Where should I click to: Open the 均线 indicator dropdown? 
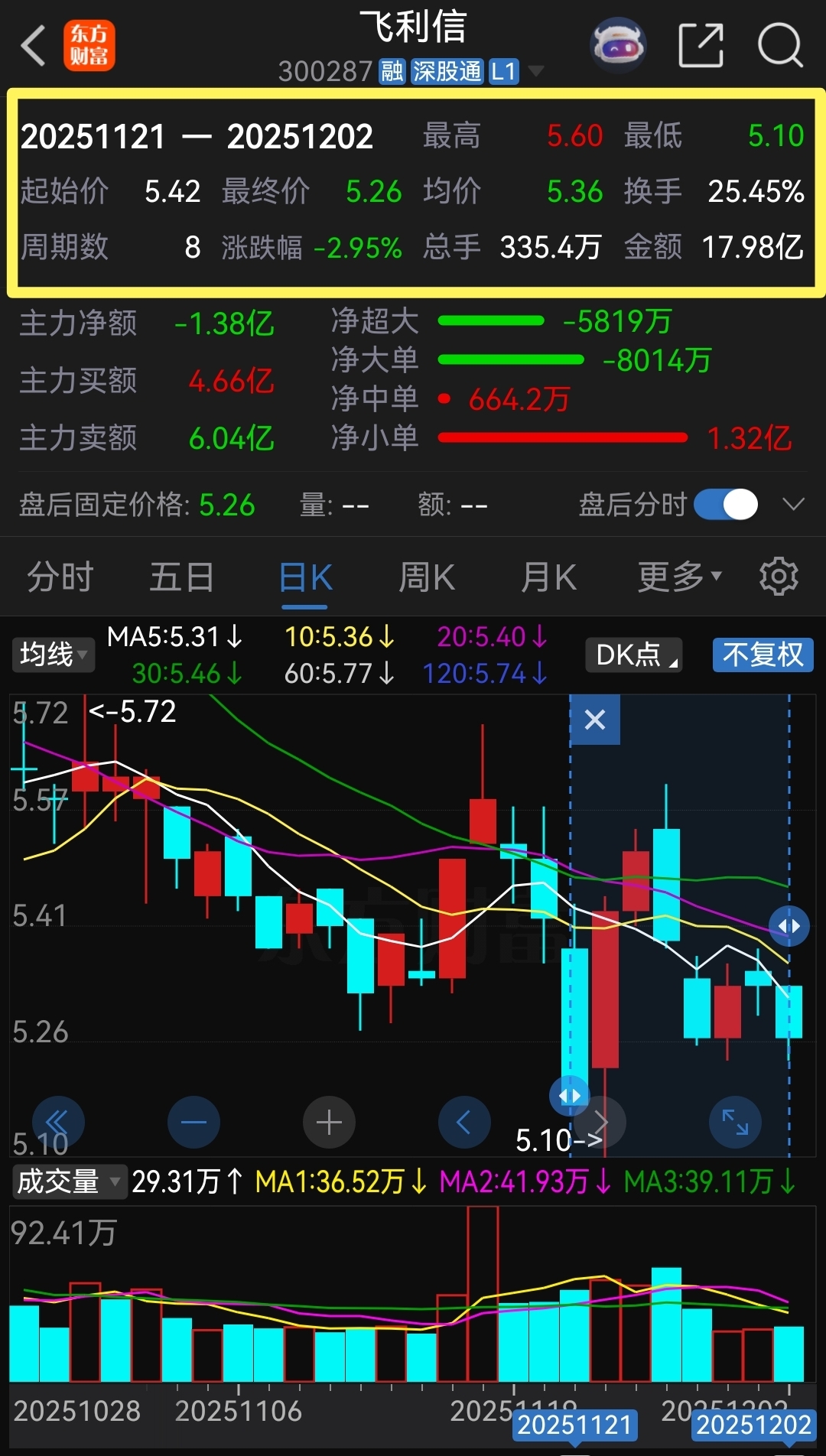click(x=53, y=655)
